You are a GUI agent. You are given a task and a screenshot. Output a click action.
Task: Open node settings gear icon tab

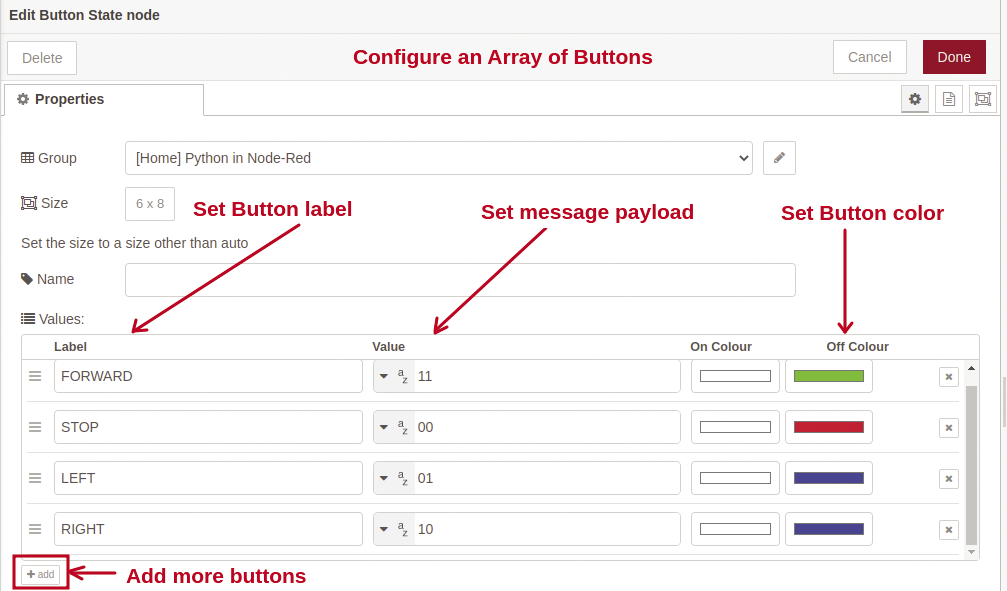[x=915, y=99]
